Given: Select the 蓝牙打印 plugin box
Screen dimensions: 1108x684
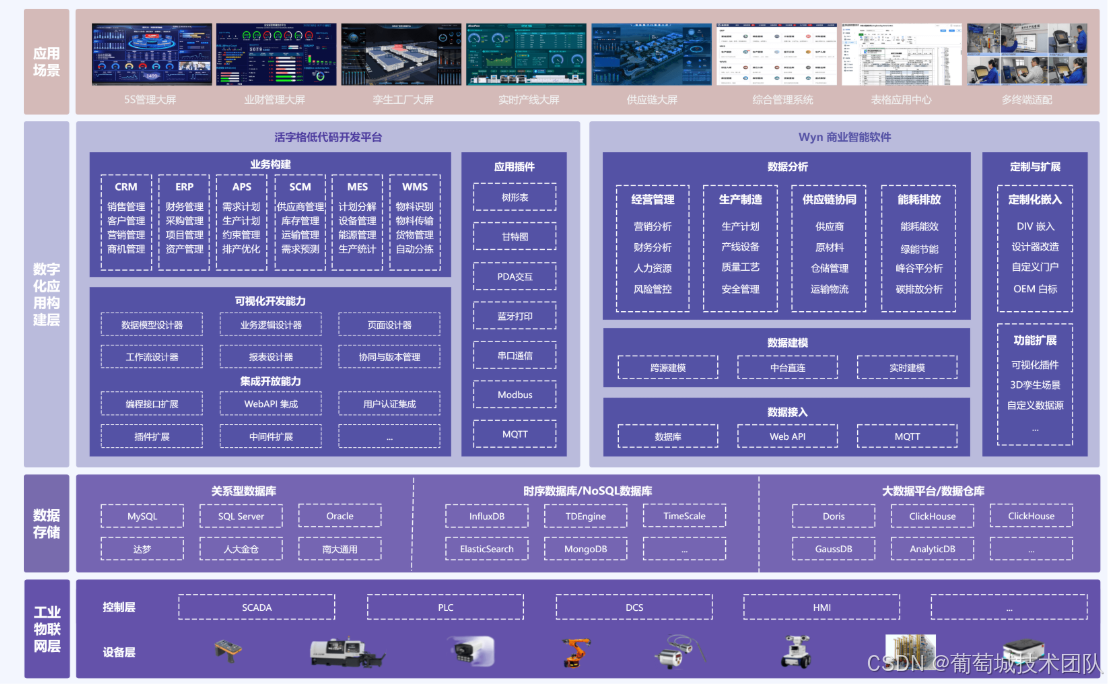Looking at the screenshot, I should (514, 316).
